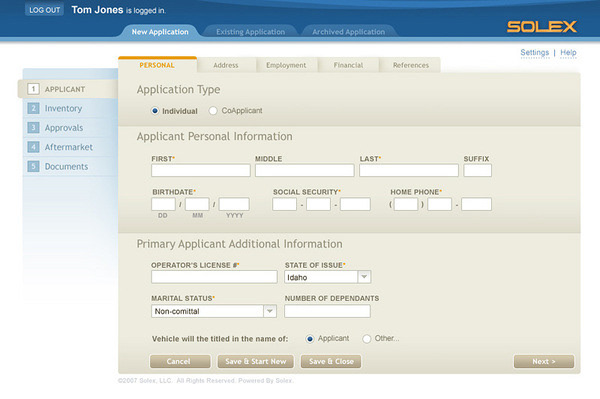Screen dimensions: 600x399
Task: Click the number 5 Documents step icon
Action: (33, 166)
